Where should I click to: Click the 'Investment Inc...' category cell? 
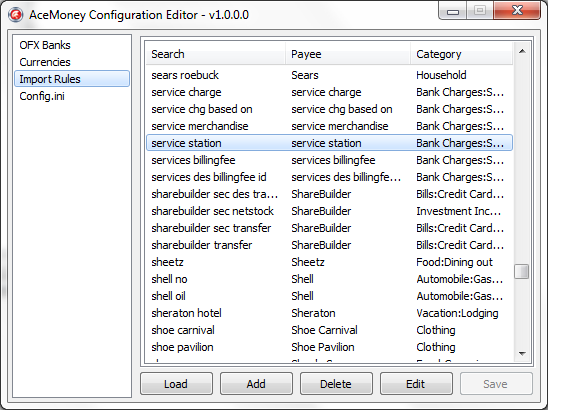(459, 211)
